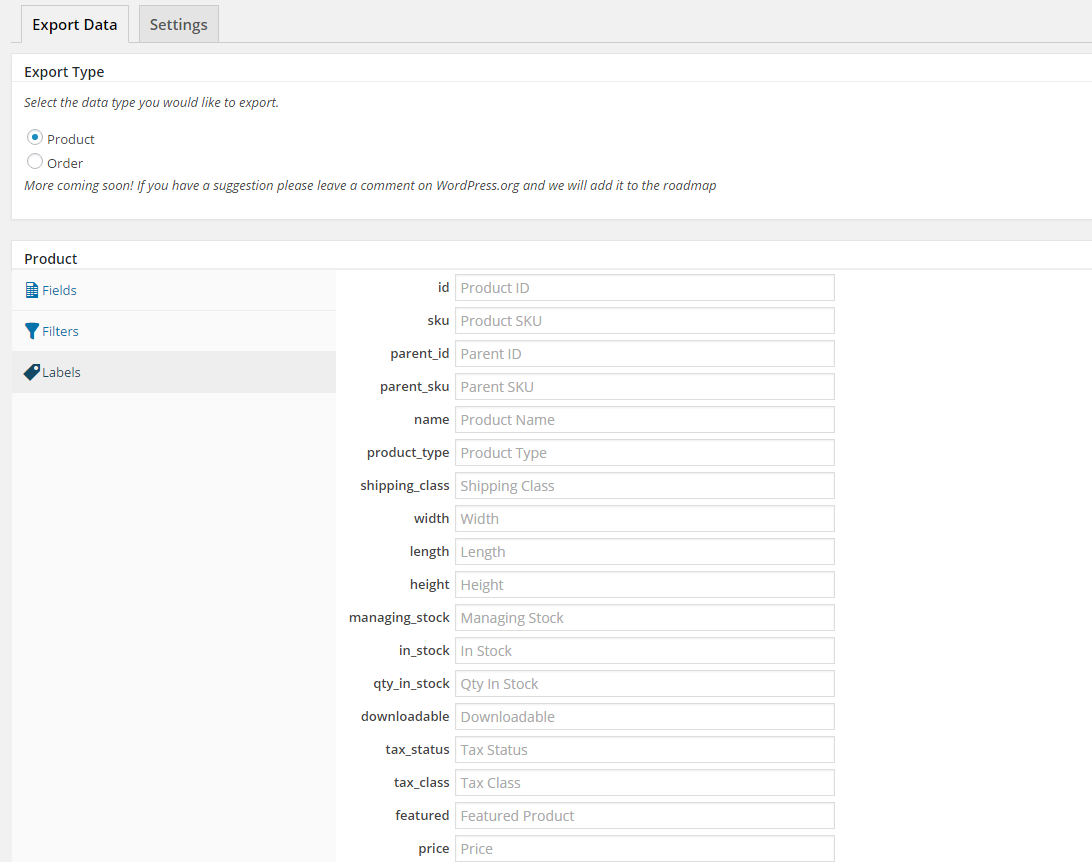The height and width of the screenshot is (862, 1092).
Task: Select the Product export type
Action: tap(35, 138)
